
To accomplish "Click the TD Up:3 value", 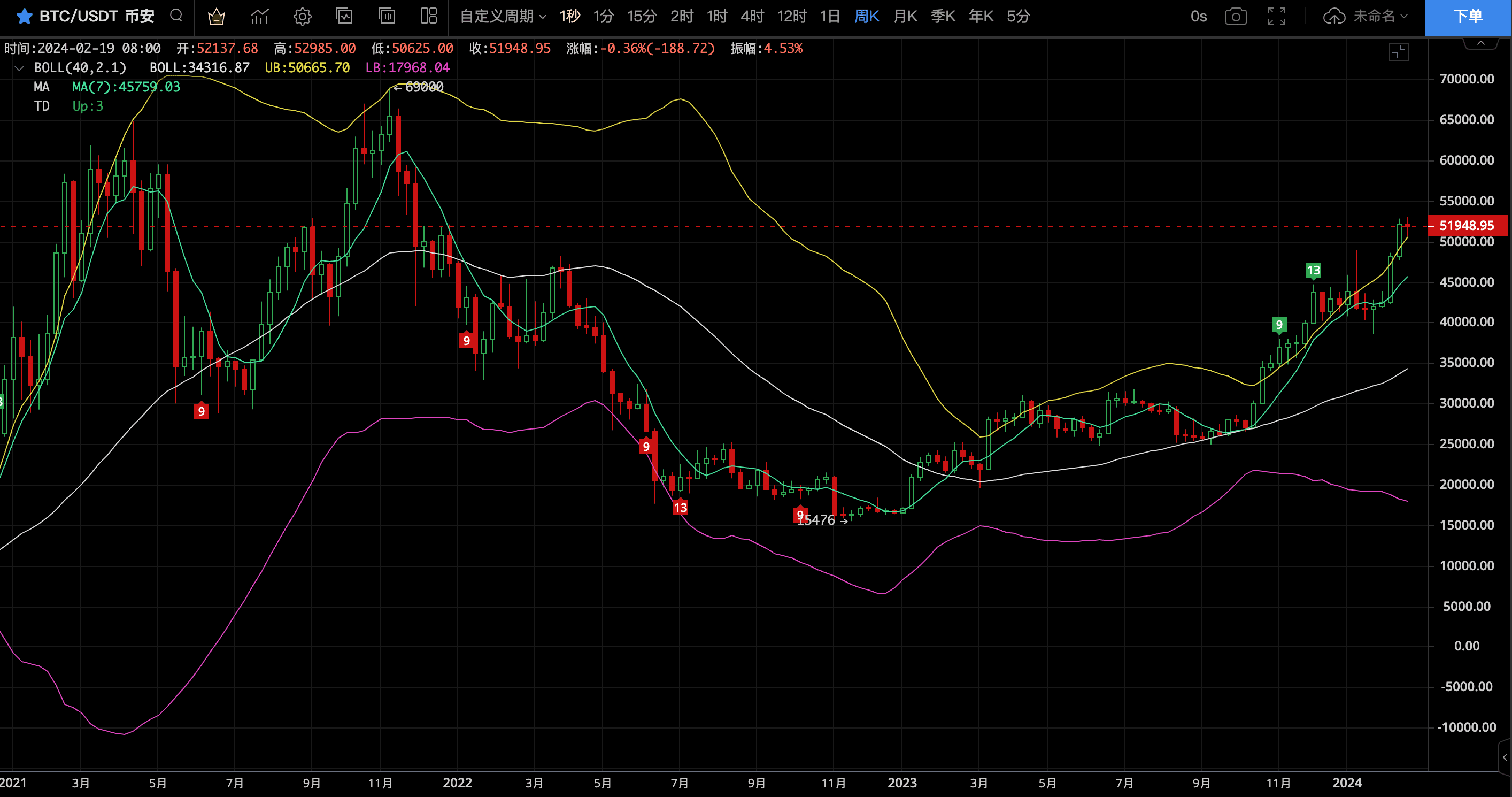I will click(88, 106).
